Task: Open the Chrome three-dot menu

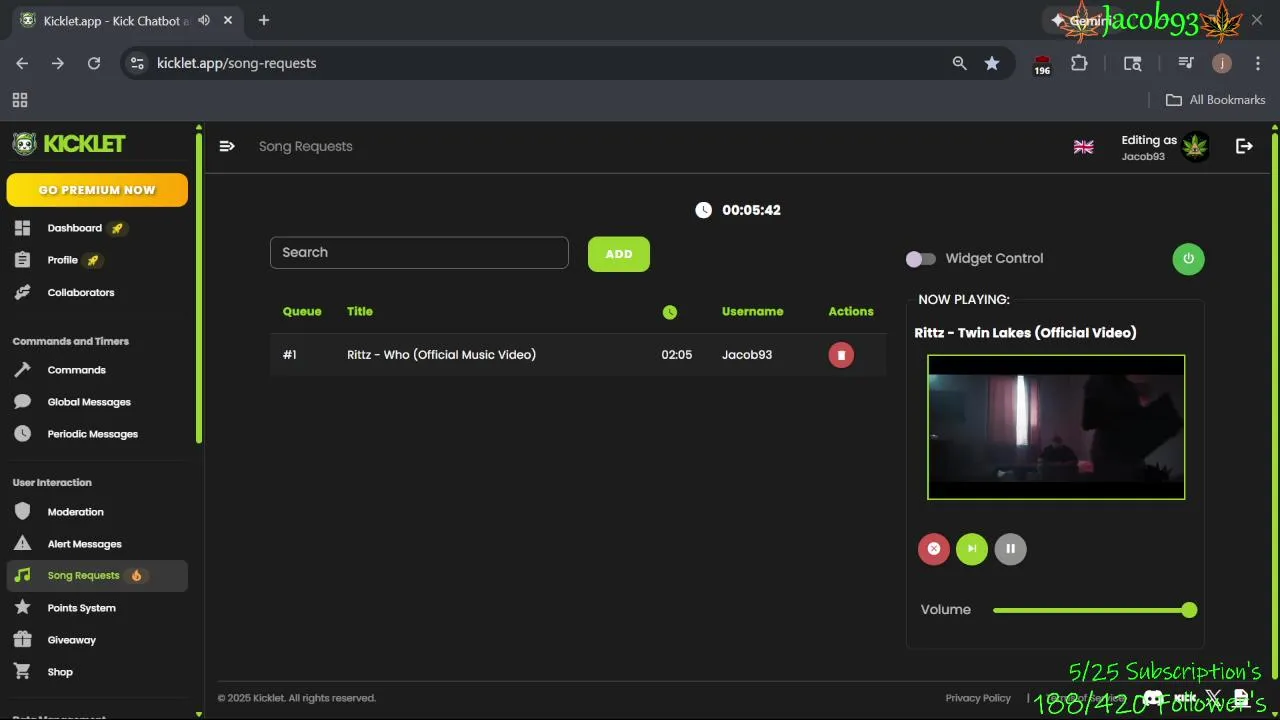Action: click(x=1257, y=63)
